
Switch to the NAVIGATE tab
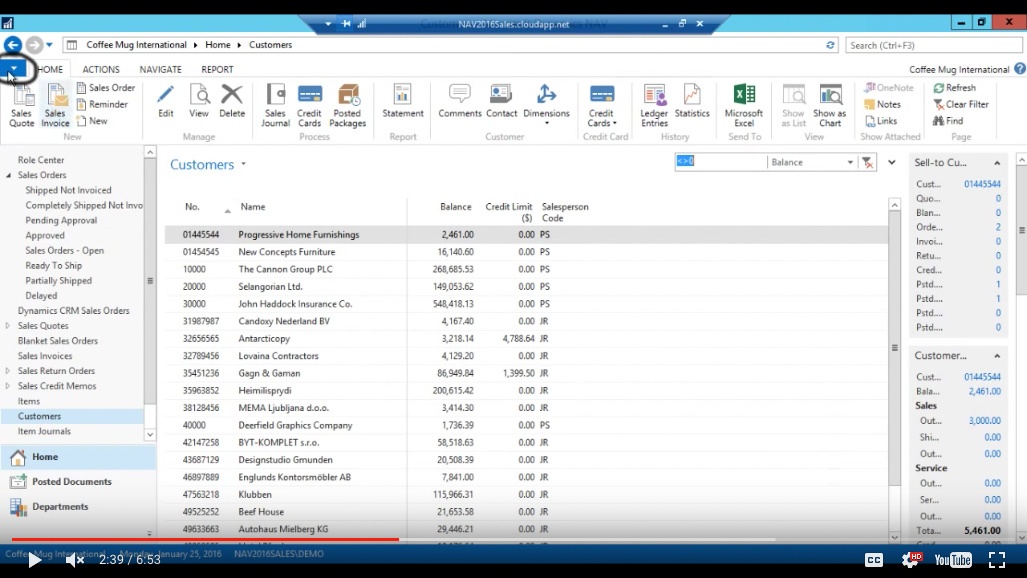pyautogui.click(x=160, y=69)
